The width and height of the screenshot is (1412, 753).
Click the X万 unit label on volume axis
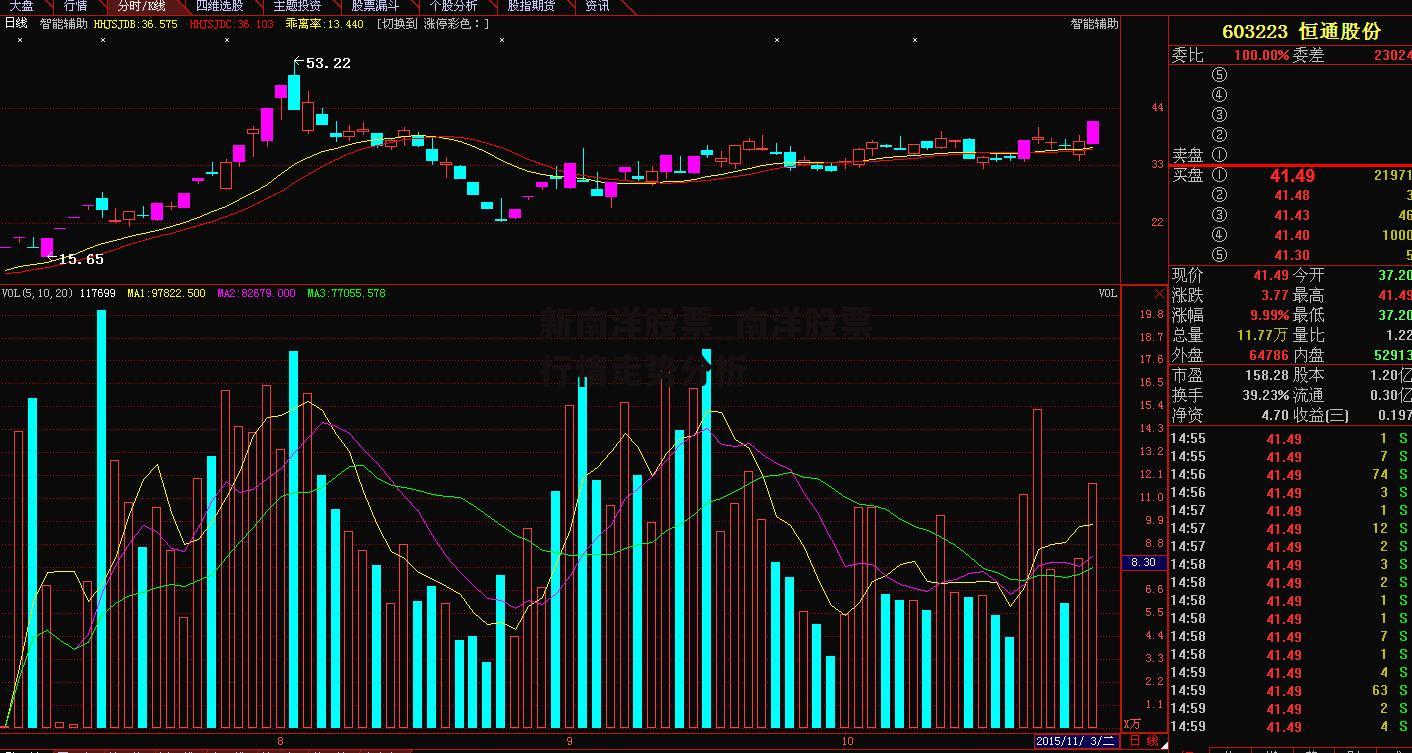tap(1132, 723)
